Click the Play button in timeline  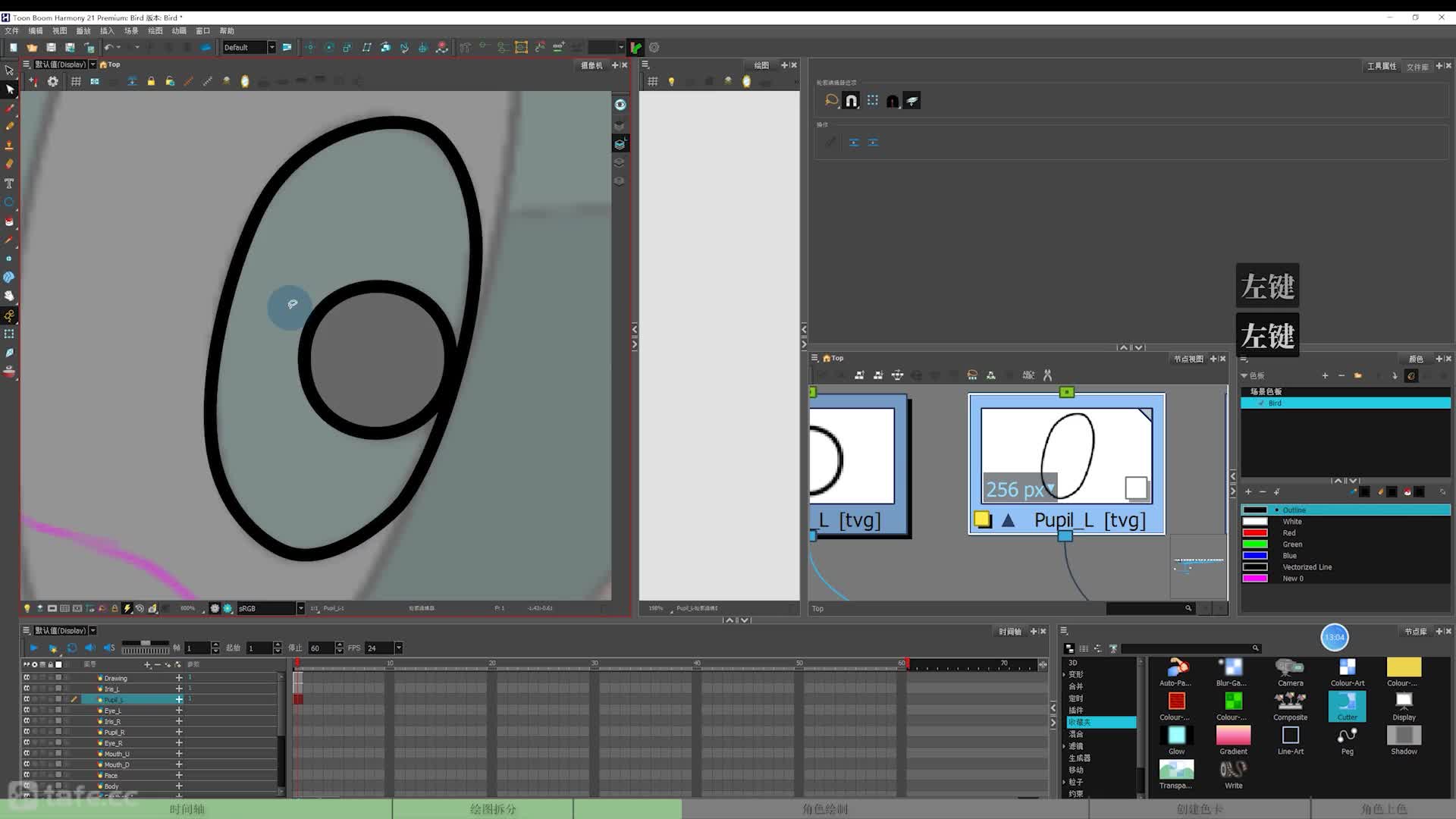(x=33, y=648)
